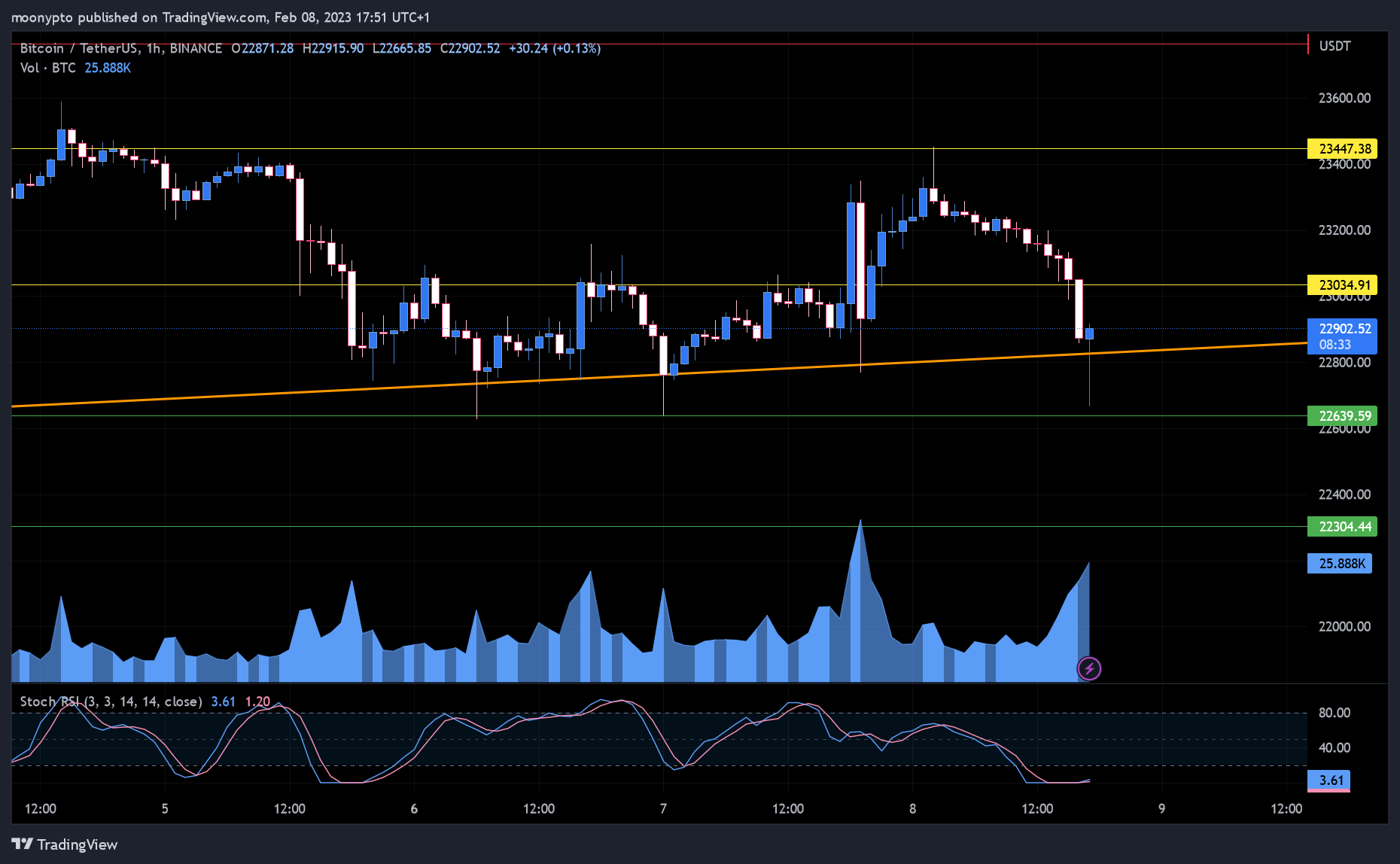
Task: Click the date label 6 on time axis
Action: (414, 809)
